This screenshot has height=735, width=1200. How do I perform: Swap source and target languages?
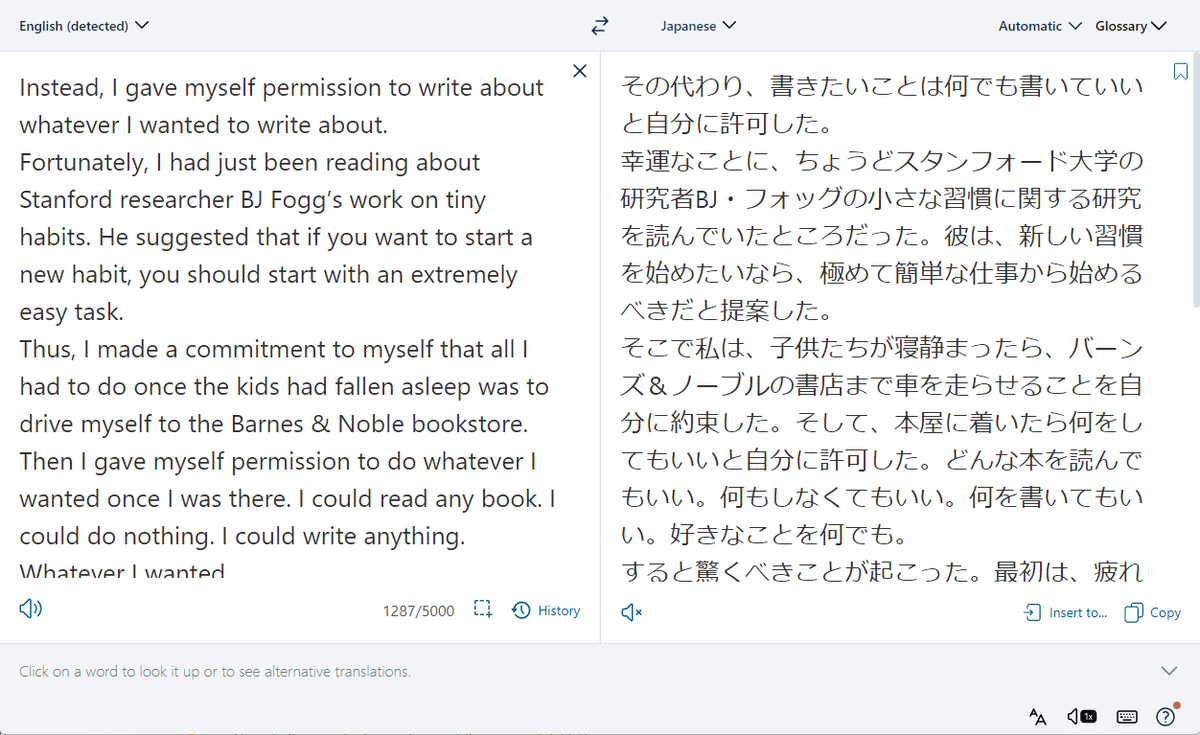600,26
